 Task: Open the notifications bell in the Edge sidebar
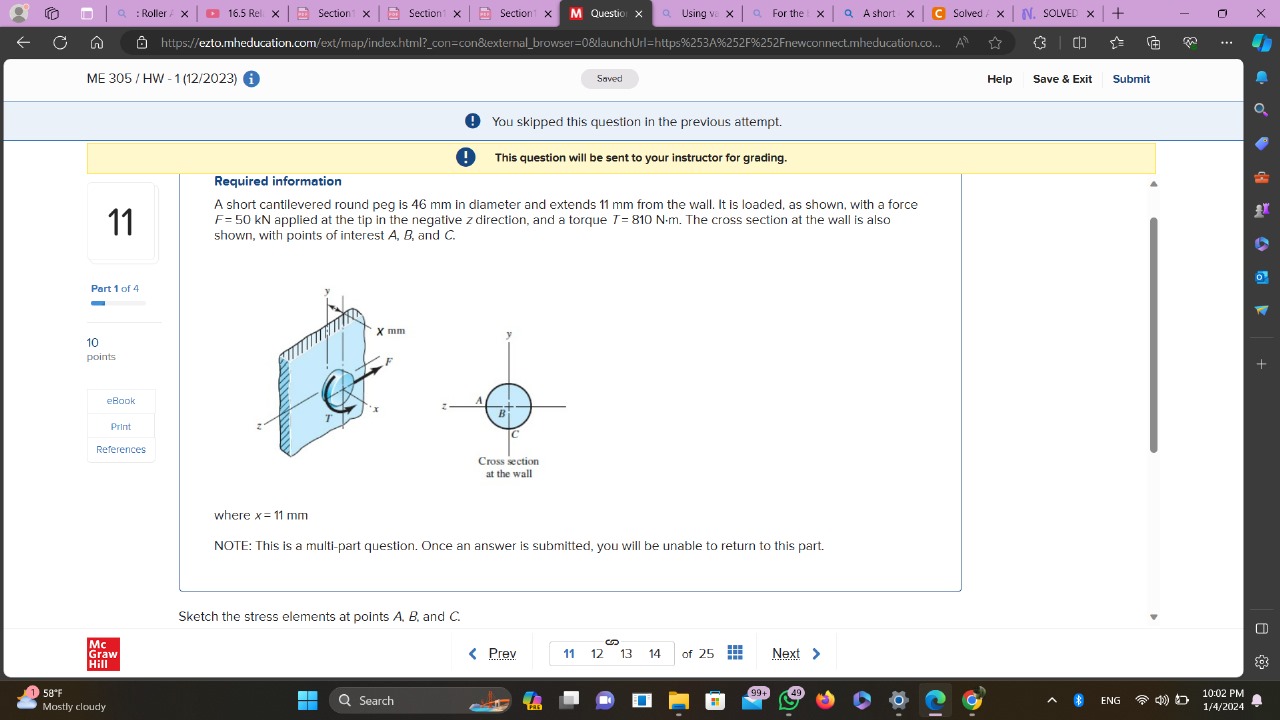[x=1261, y=77]
